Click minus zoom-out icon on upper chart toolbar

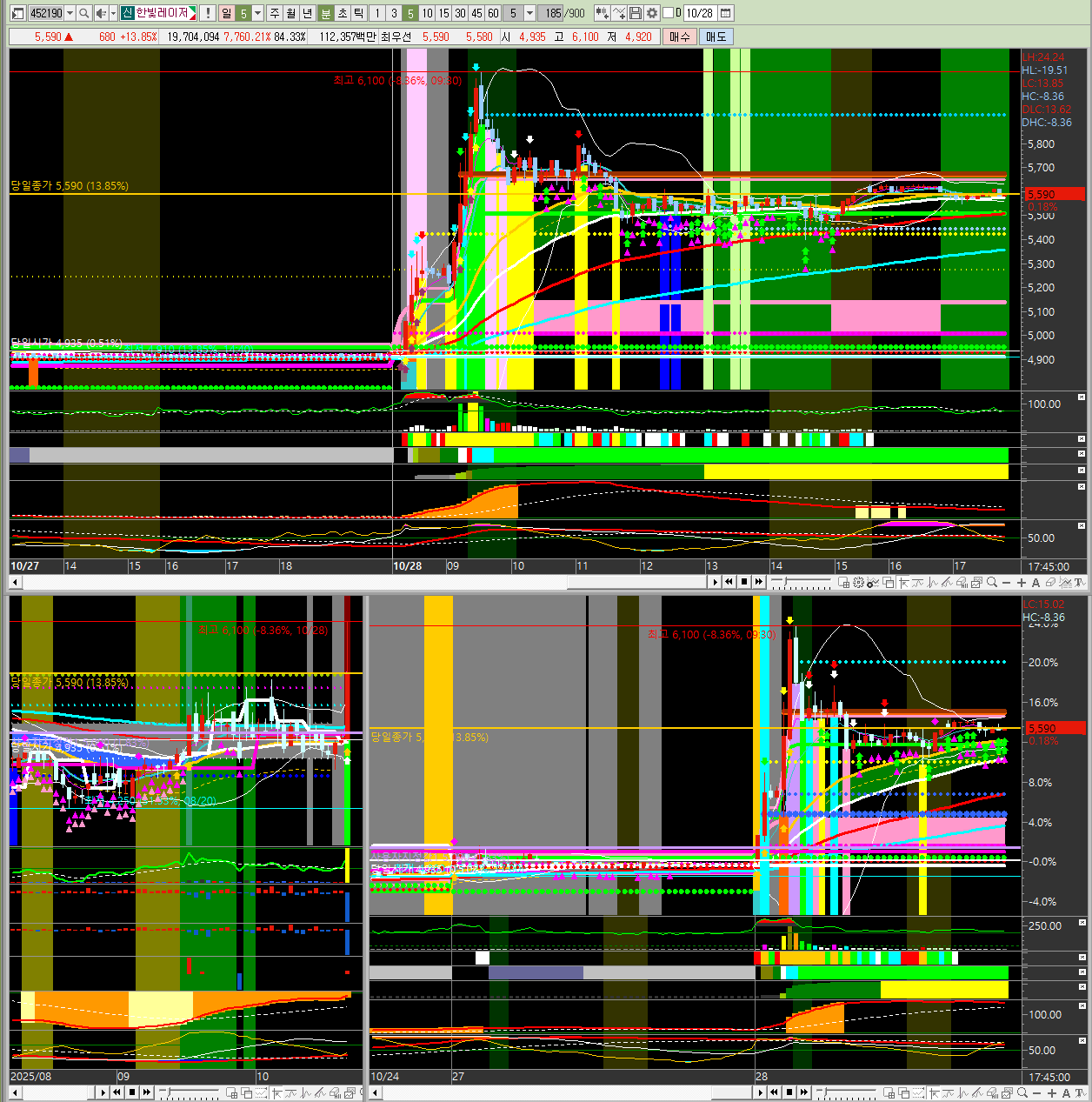[1006, 583]
